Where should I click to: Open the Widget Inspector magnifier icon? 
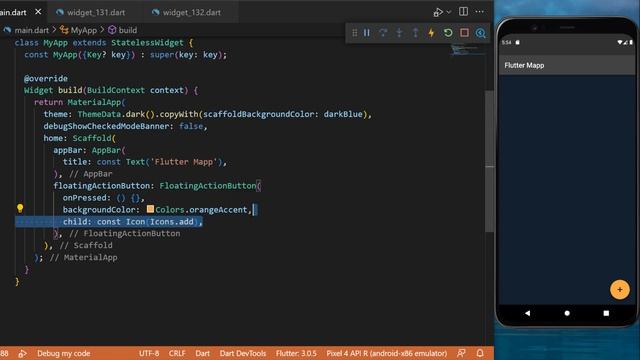click(x=481, y=33)
